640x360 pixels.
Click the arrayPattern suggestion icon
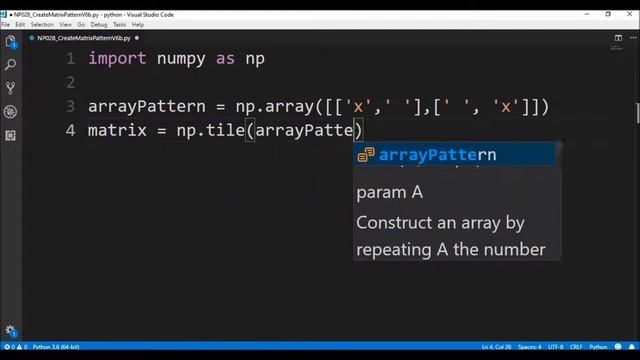click(x=366, y=155)
